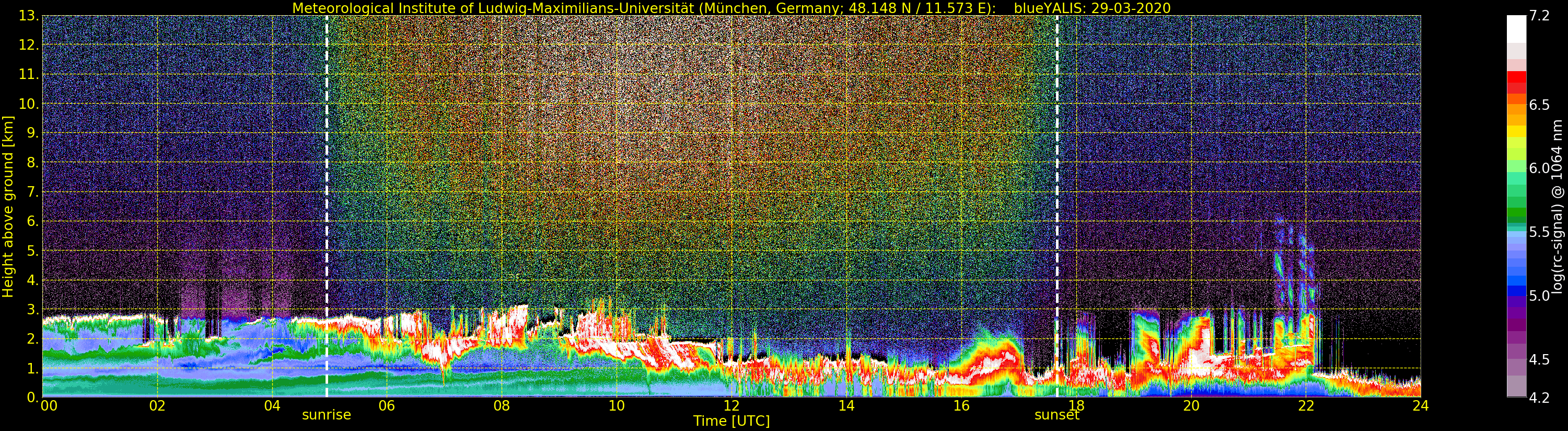Click the 06 tick on the time axis
Screen dimensions: 1568x431
coord(387,406)
